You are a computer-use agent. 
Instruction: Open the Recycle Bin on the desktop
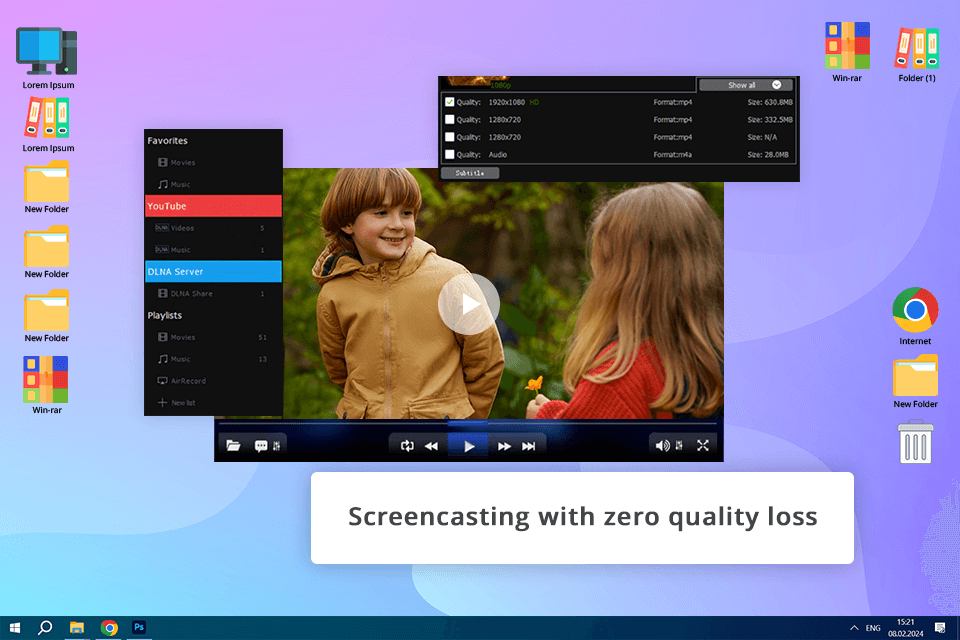pos(915,442)
